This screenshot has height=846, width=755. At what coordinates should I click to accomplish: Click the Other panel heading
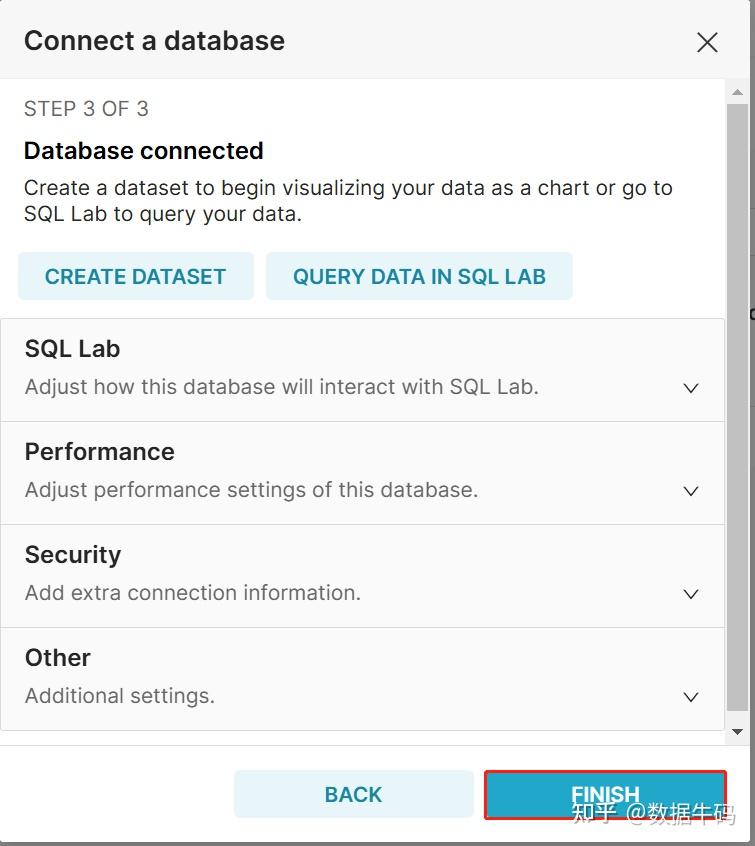[x=58, y=658]
